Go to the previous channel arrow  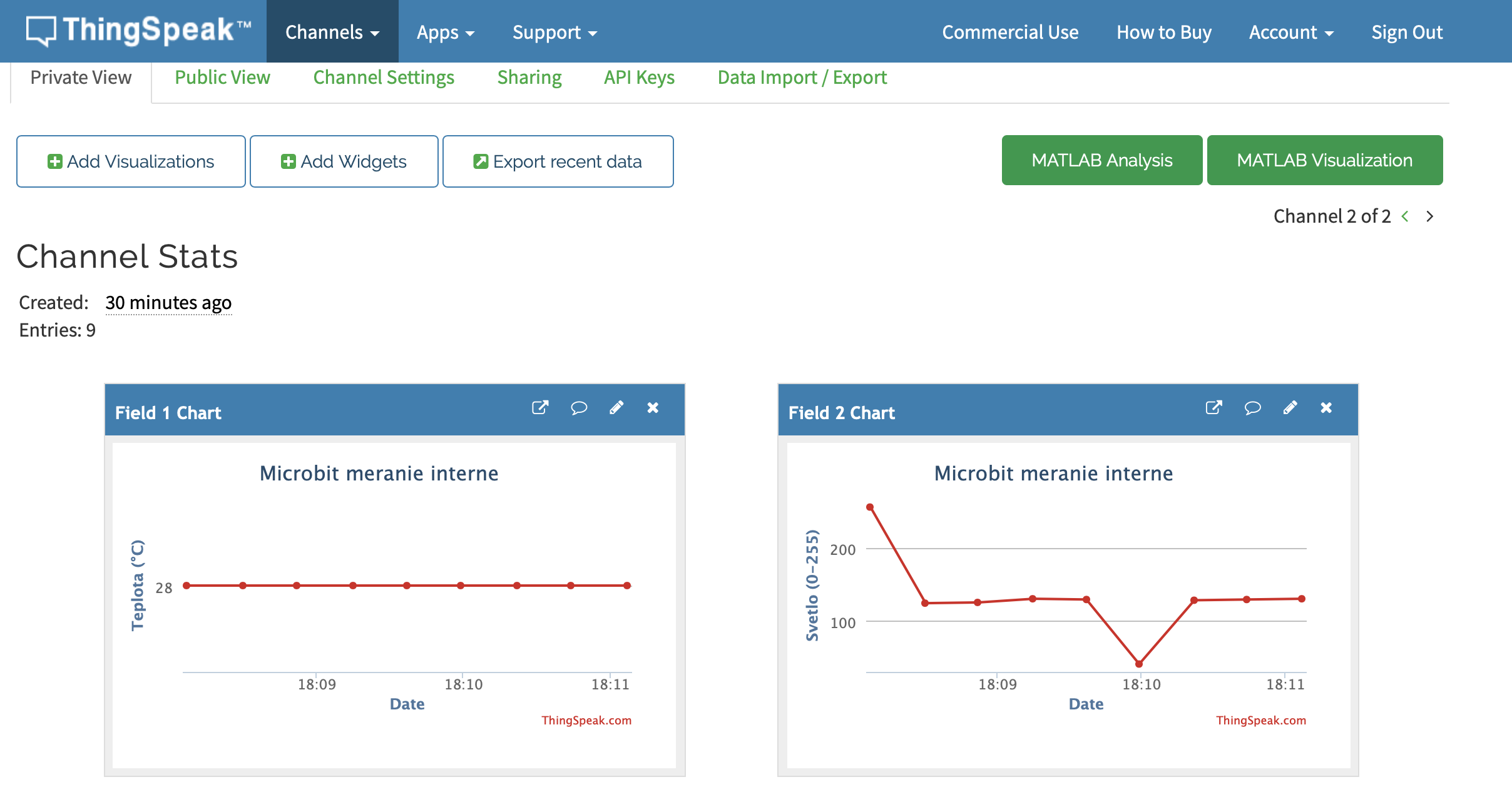[1406, 216]
